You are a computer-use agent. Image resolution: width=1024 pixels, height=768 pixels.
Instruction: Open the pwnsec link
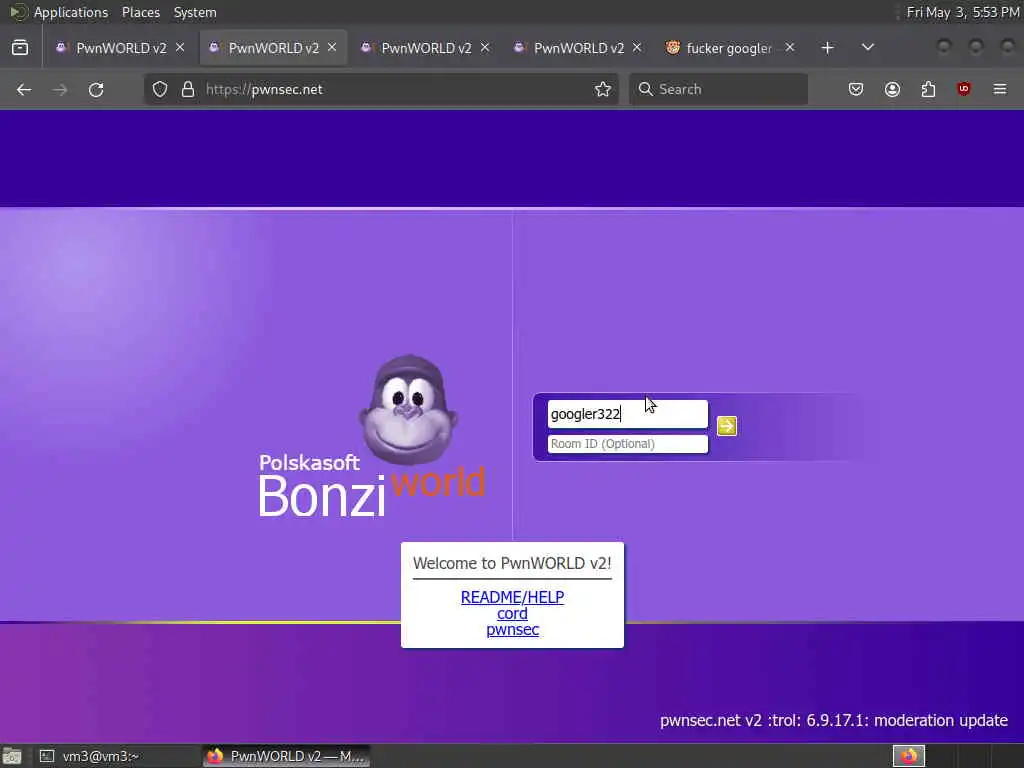pyautogui.click(x=512, y=630)
